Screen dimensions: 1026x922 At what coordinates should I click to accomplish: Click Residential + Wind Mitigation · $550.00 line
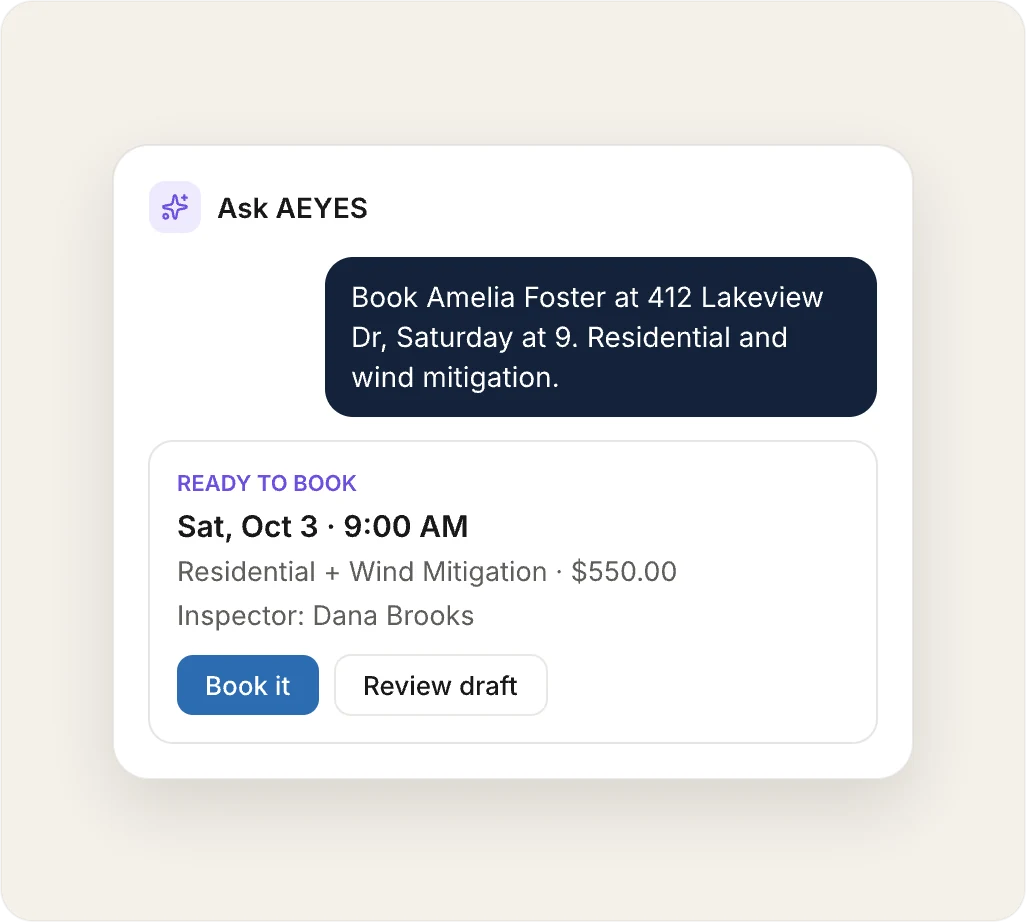point(427,571)
